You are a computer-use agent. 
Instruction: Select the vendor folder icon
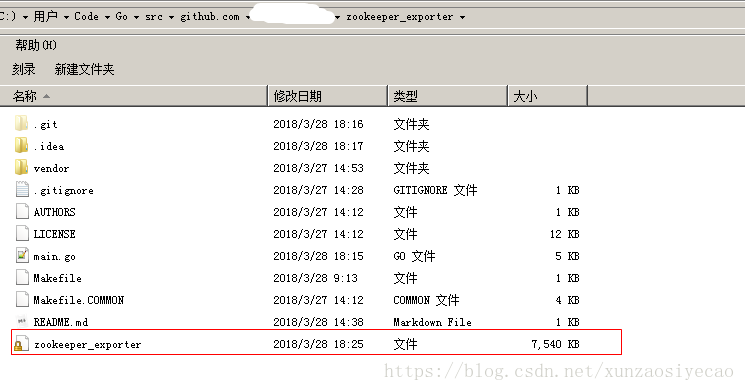click(21, 167)
